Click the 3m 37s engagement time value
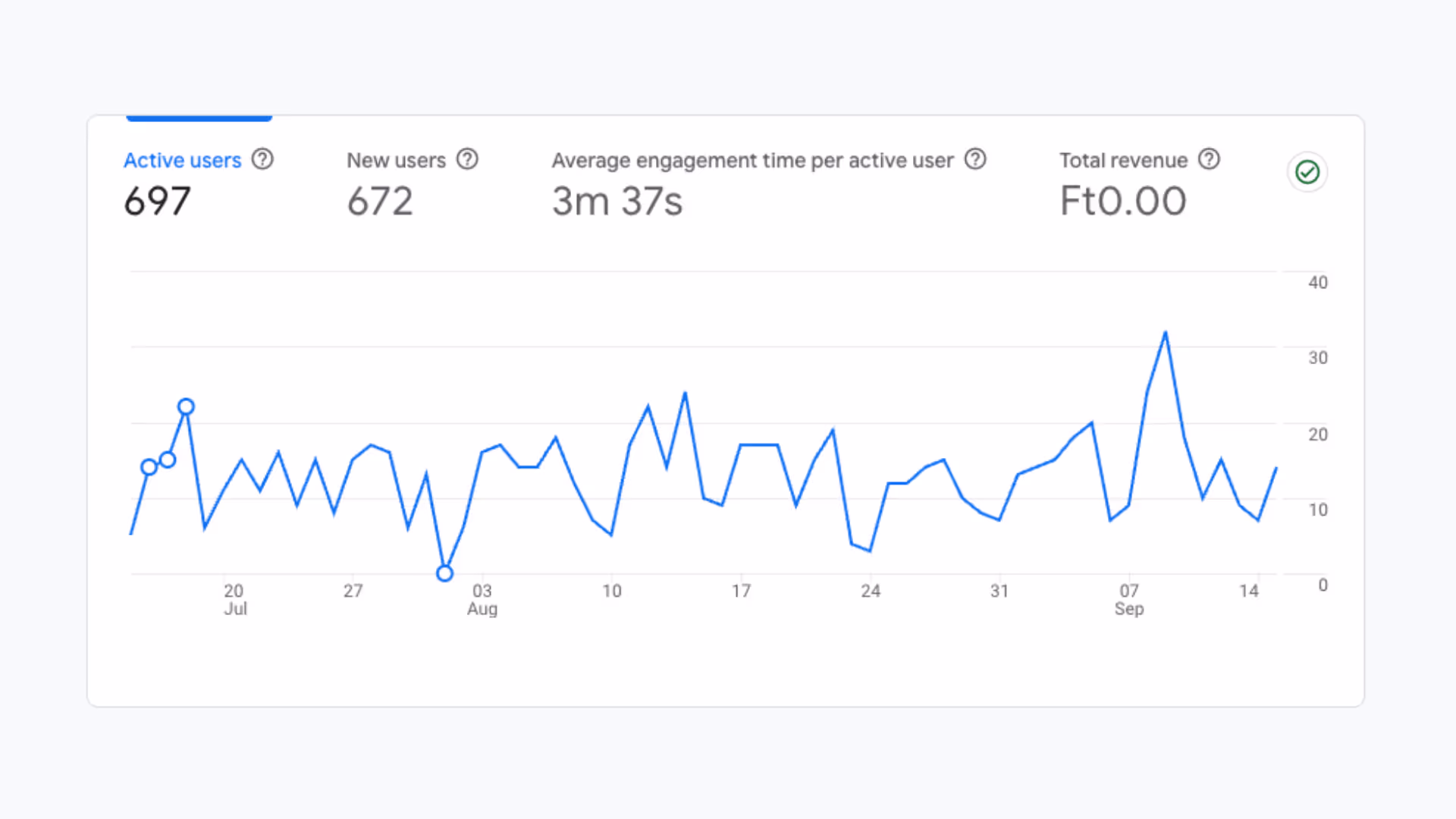 617,201
